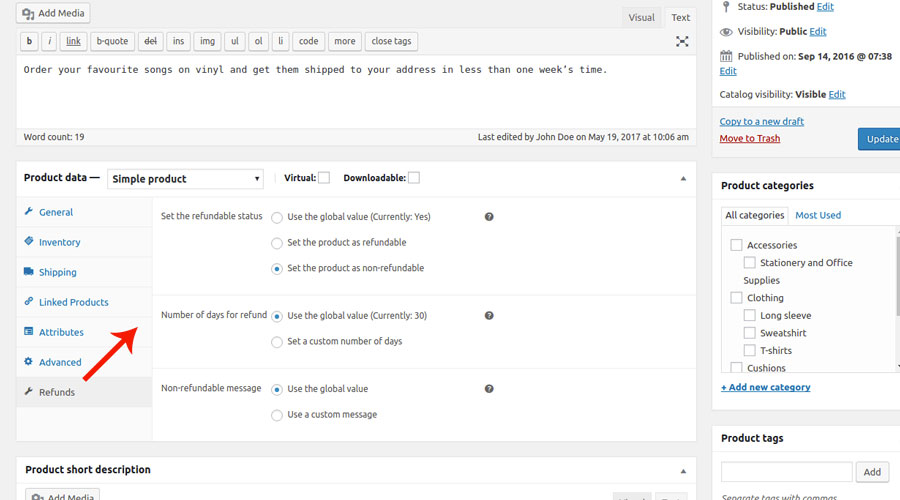The image size is (900, 500).
Task: Enable the Virtual checkbox
Action: pos(324,178)
